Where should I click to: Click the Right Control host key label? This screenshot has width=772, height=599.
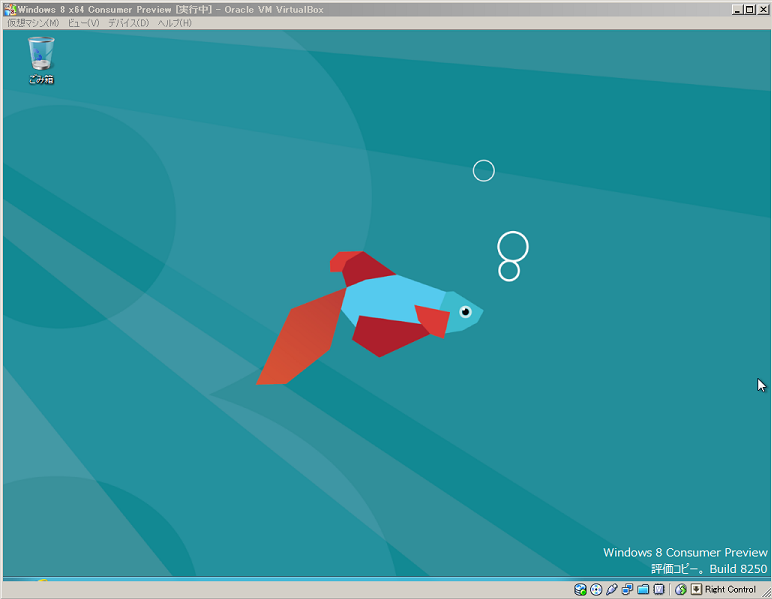730,589
